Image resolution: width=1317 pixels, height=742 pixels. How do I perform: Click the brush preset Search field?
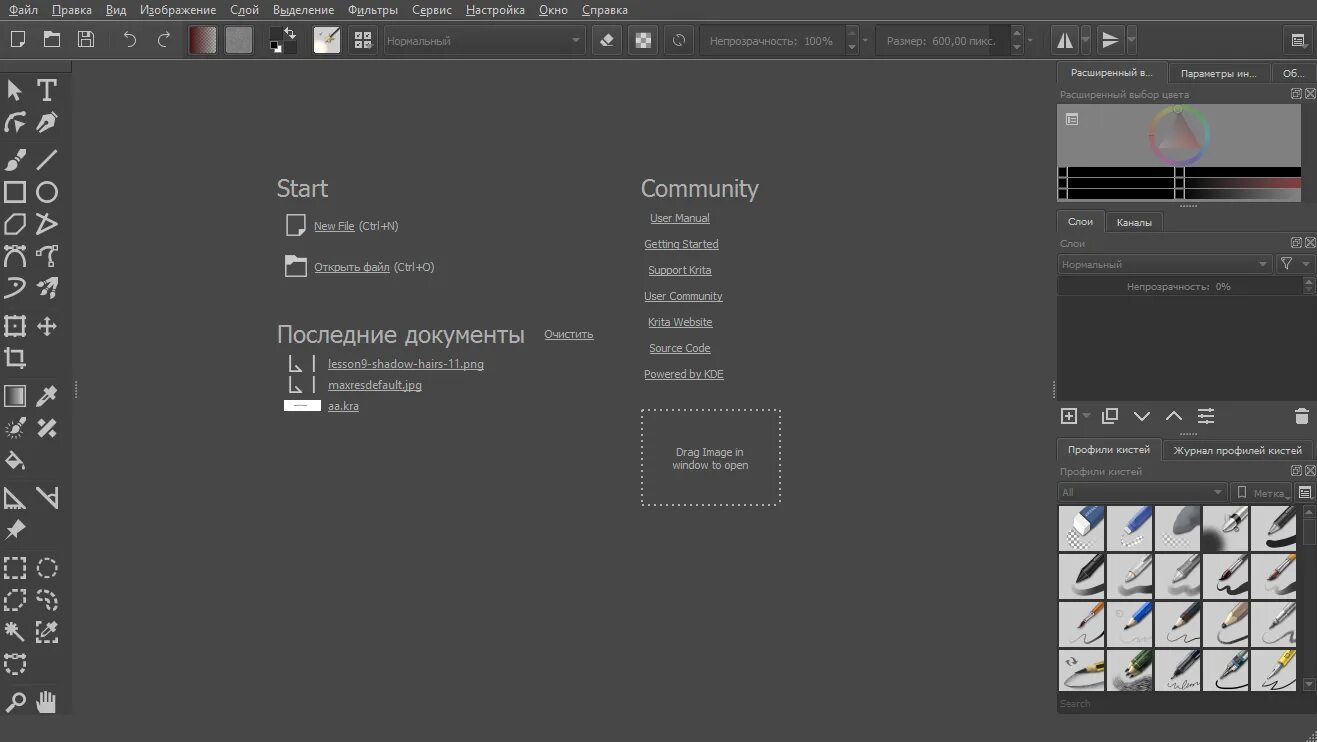tap(1186, 703)
